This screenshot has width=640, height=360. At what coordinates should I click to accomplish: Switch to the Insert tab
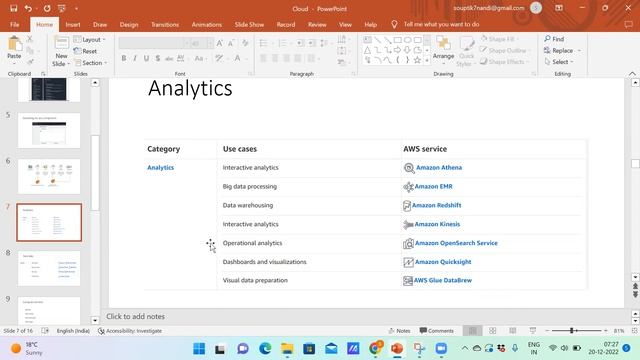[73, 24]
